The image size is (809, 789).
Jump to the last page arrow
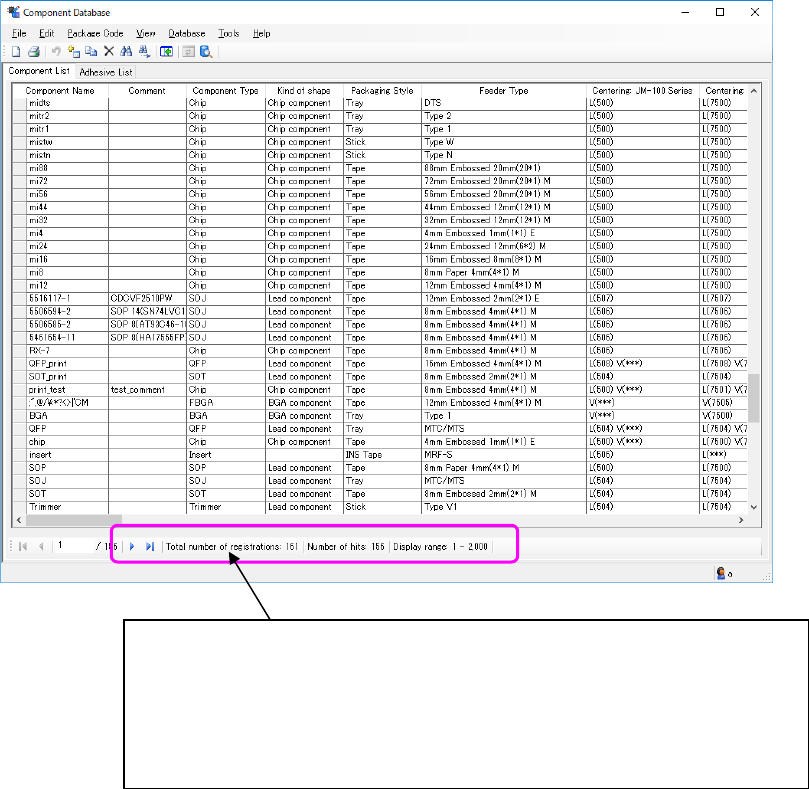[x=149, y=546]
